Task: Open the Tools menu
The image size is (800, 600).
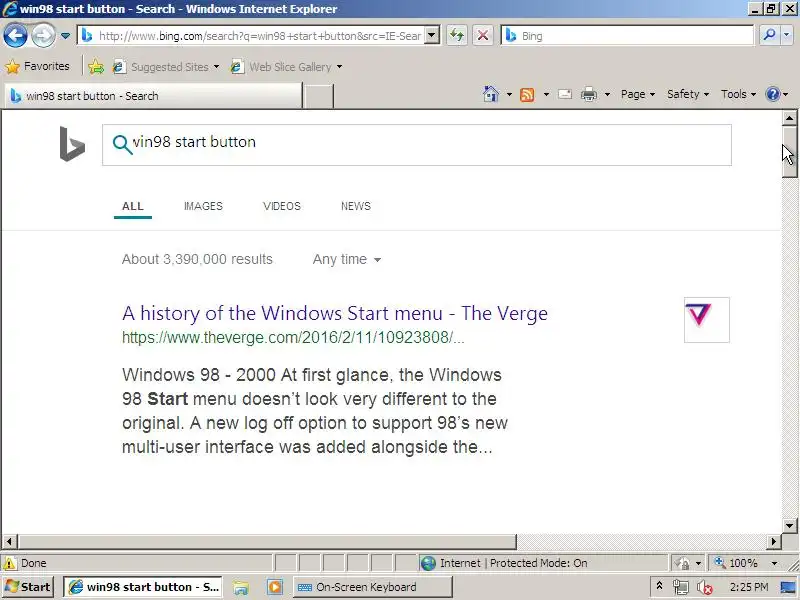Action: tap(738, 94)
